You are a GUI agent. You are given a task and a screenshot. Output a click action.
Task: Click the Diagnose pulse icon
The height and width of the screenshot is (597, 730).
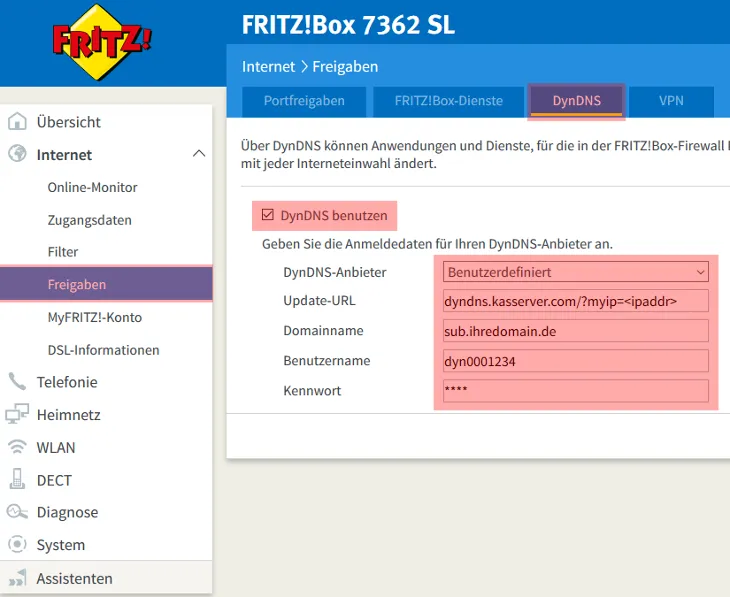tap(17, 511)
